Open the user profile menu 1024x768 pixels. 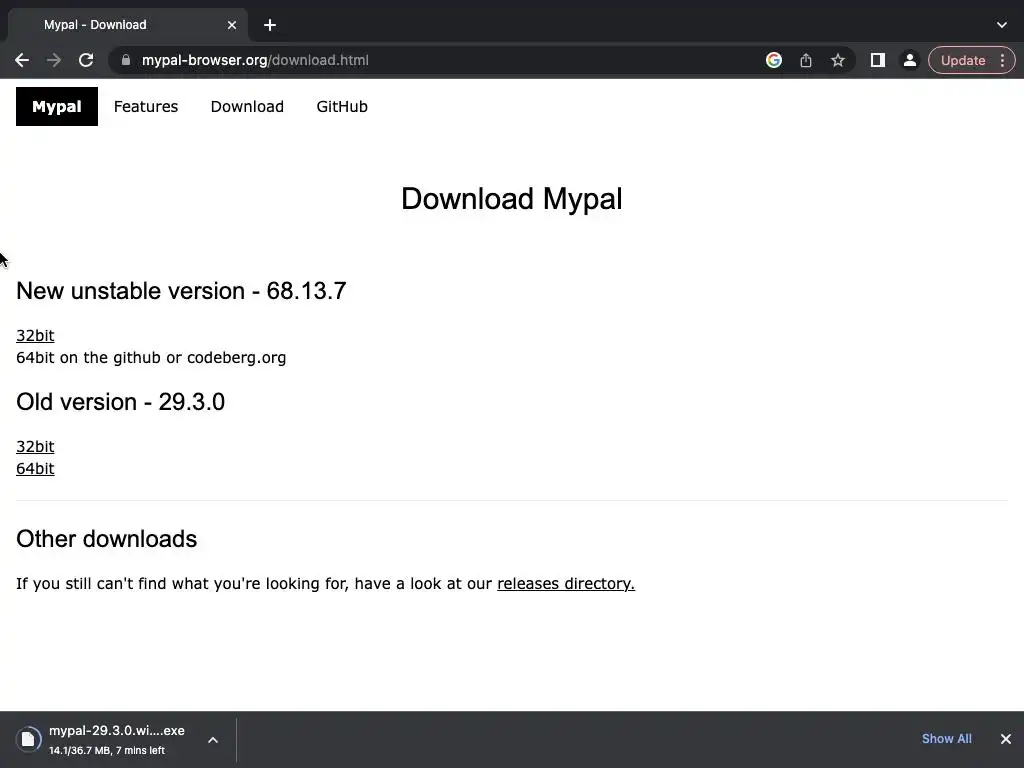click(x=910, y=60)
